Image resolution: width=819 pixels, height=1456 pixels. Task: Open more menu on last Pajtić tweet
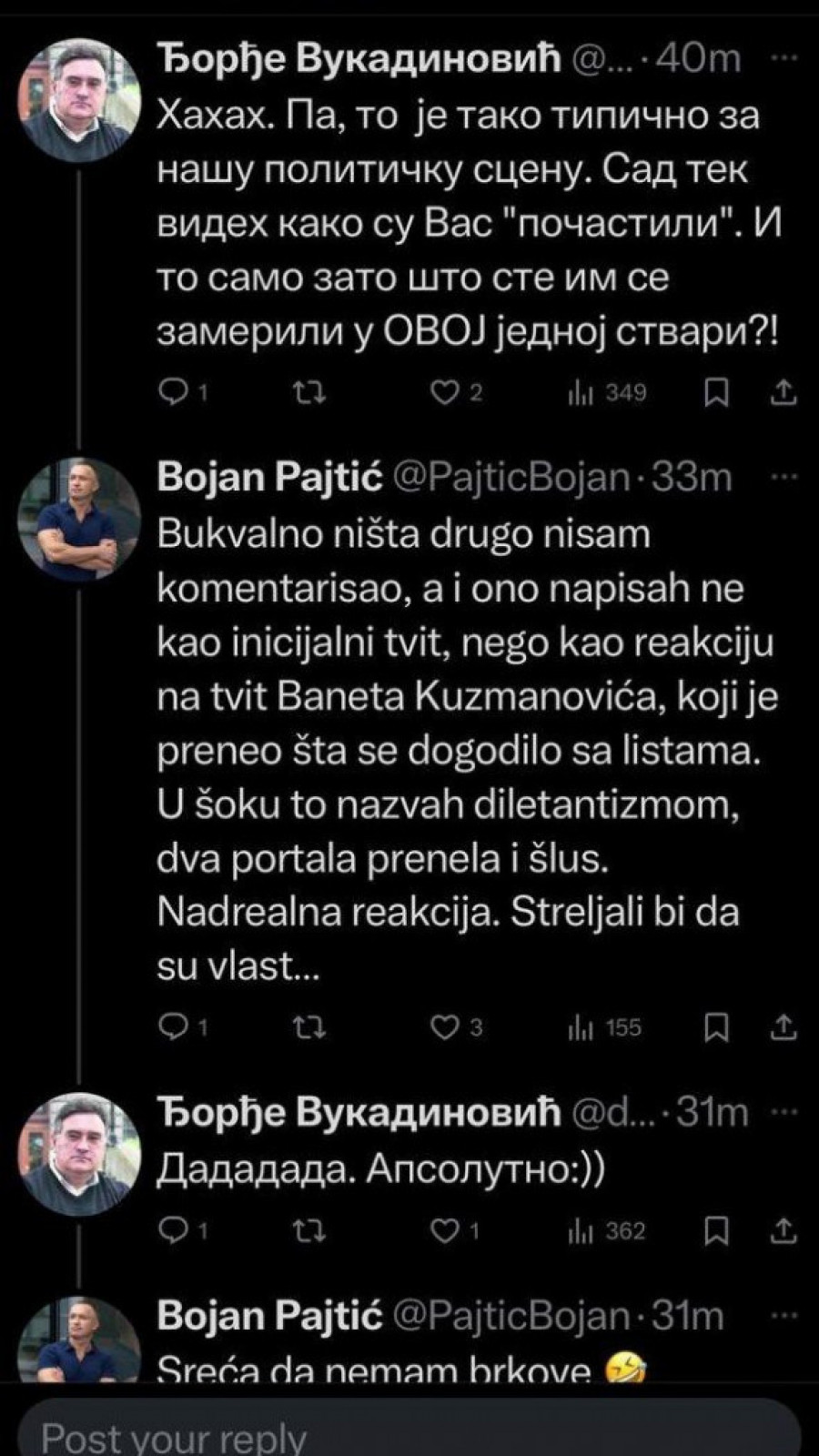[x=783, y=1315]
